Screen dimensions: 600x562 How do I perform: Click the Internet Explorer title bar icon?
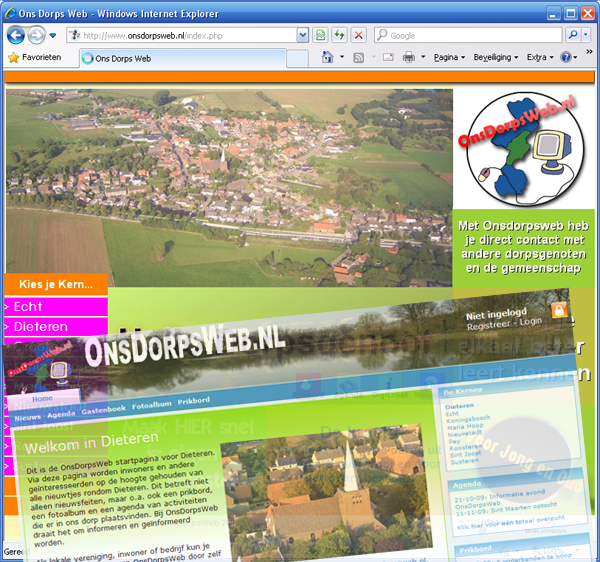[10, 13]
